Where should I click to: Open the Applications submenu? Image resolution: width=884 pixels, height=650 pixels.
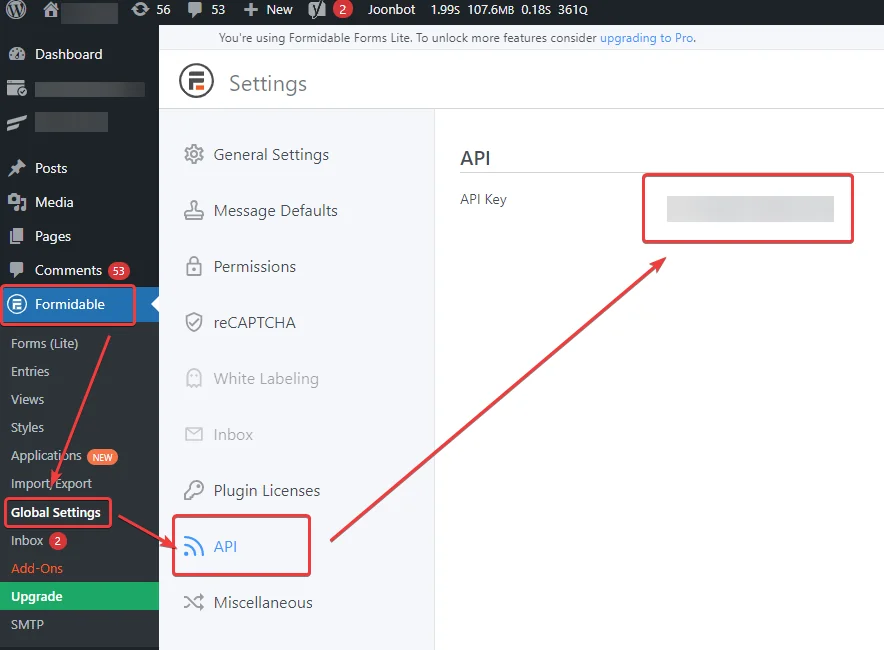(x=46, y=456)
